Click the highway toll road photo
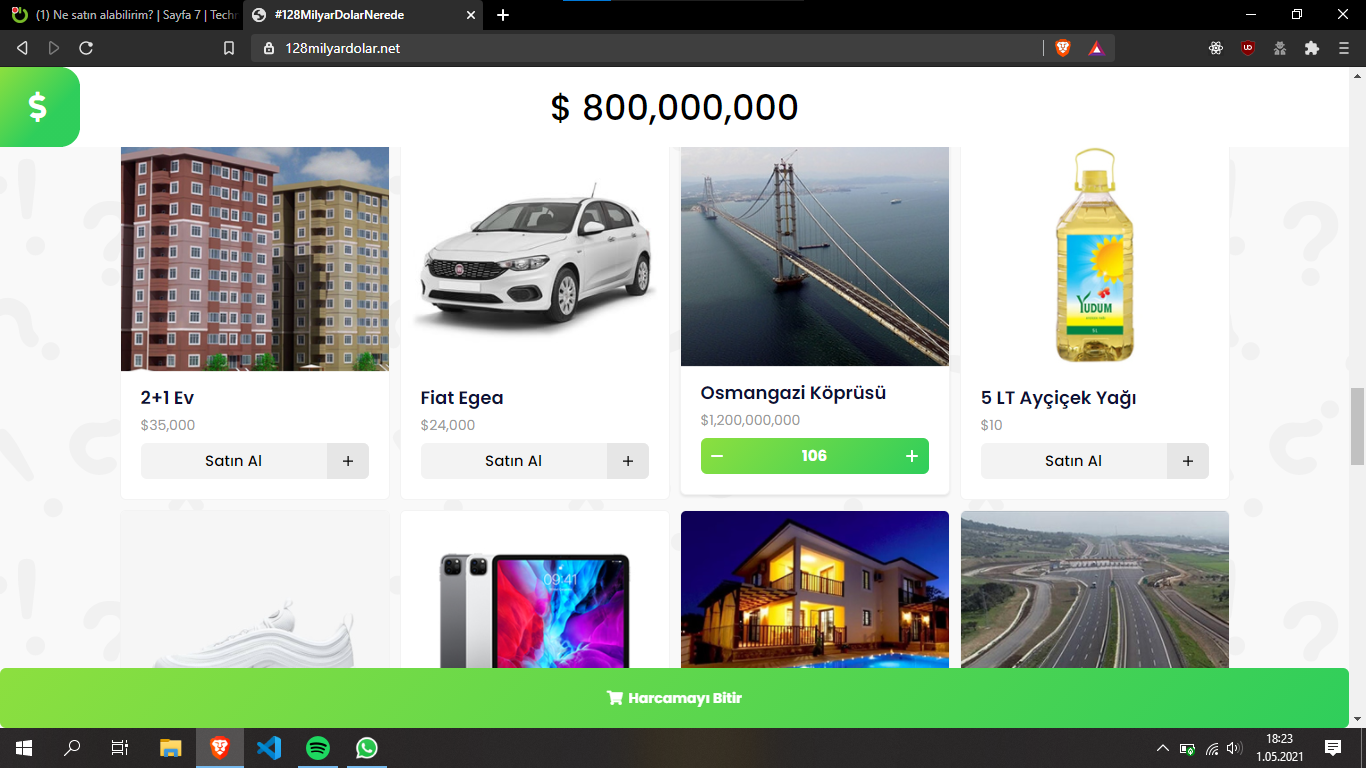The image size is (1366, 768). click(x=1095, y=590)
